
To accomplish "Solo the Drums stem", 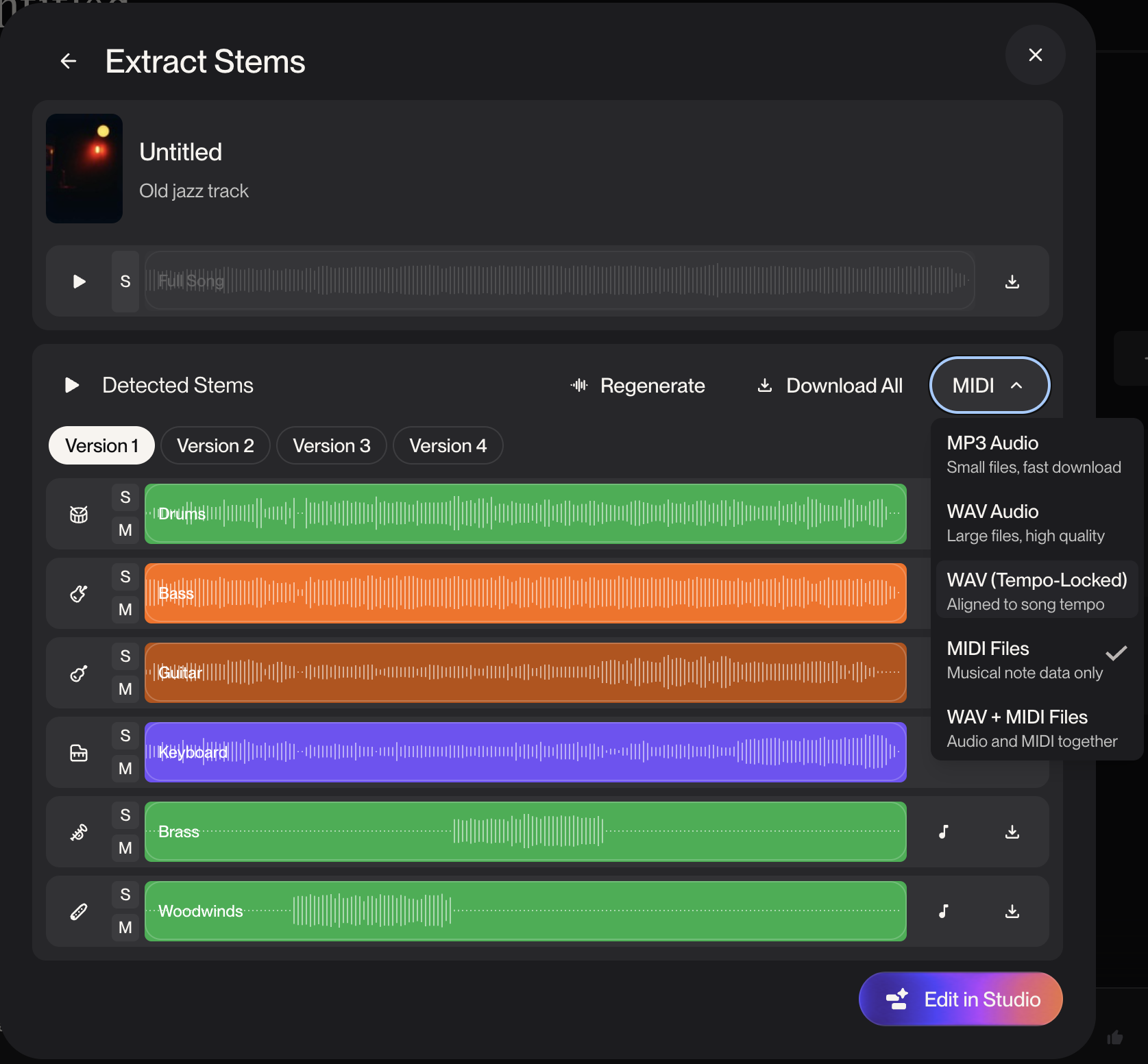I will (x=125, y=497).
